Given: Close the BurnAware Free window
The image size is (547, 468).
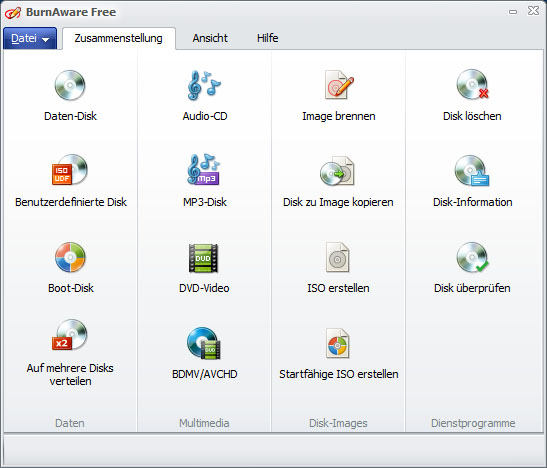Looking at the screenshot, I should point(533,11).
